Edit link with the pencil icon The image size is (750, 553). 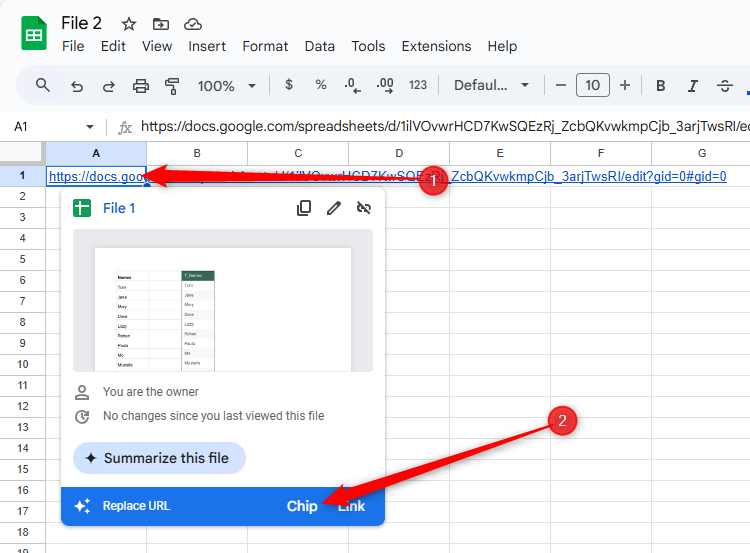point(334,208)
